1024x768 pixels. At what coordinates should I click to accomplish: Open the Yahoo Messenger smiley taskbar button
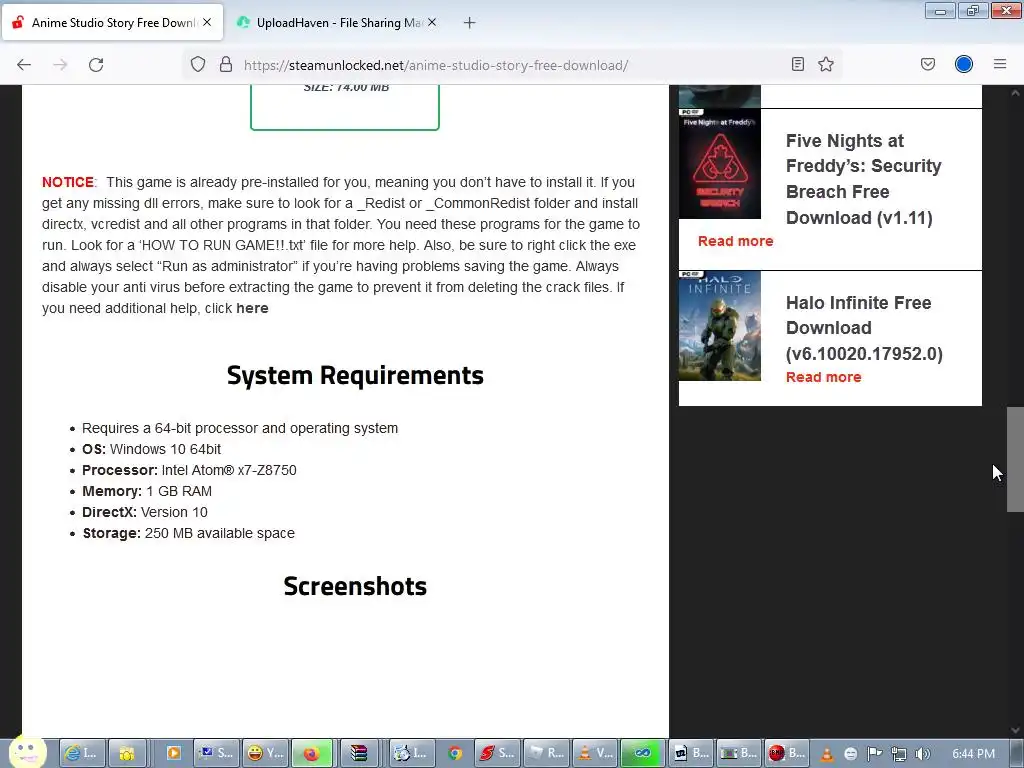point(265,753)
